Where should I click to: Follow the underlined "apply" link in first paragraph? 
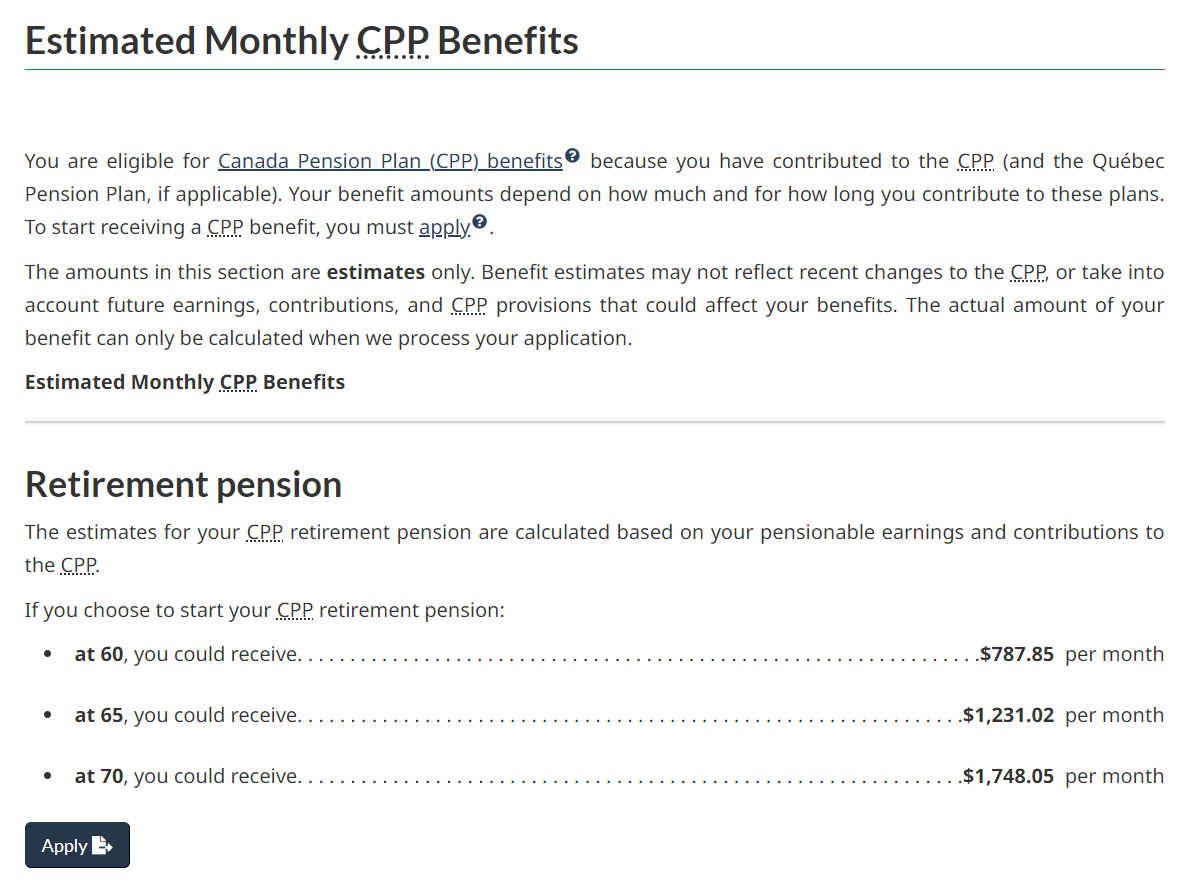pos(444,228)
